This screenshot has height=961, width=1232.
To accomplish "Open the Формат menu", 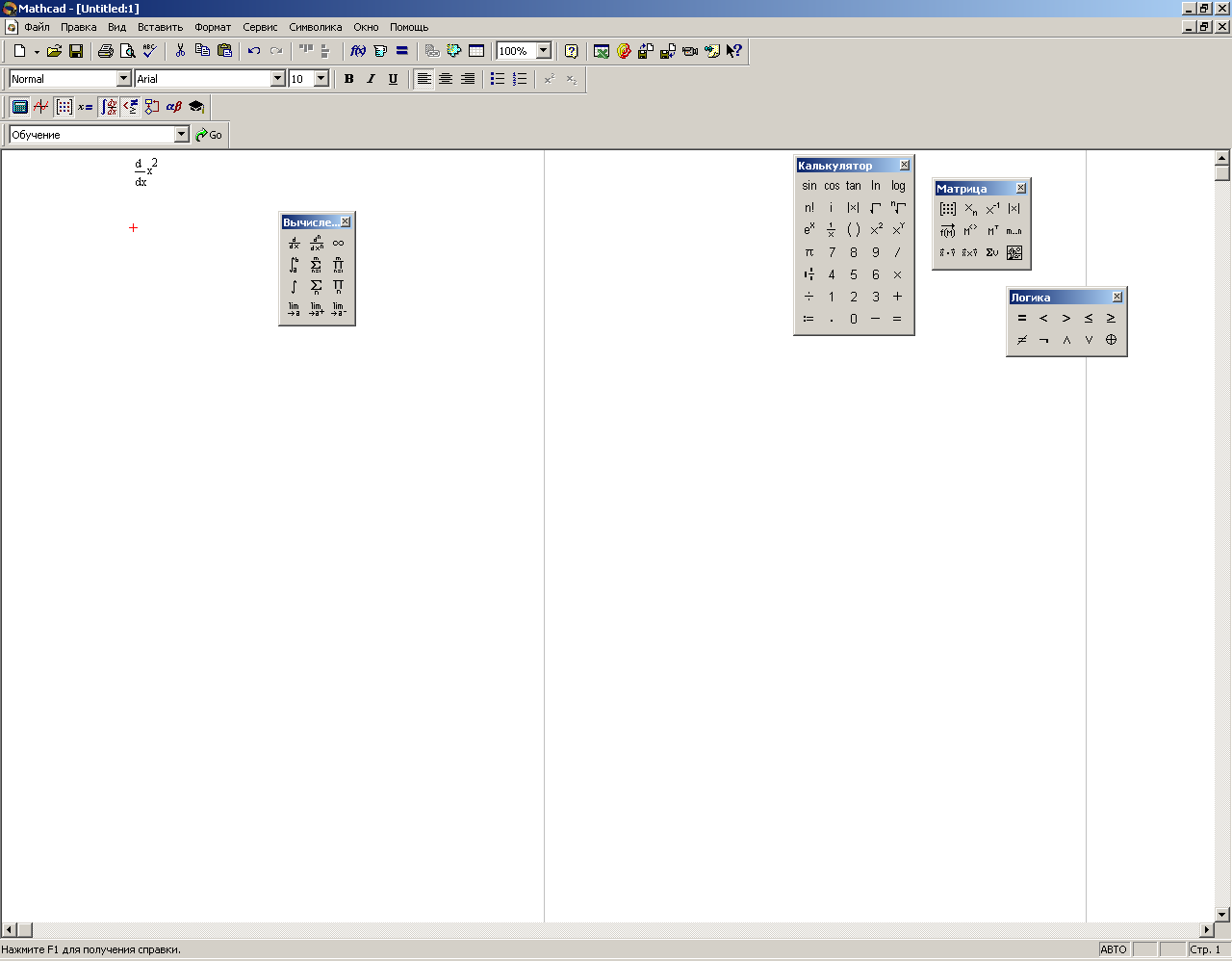I will pyautogui.click(x=213, y=27).
